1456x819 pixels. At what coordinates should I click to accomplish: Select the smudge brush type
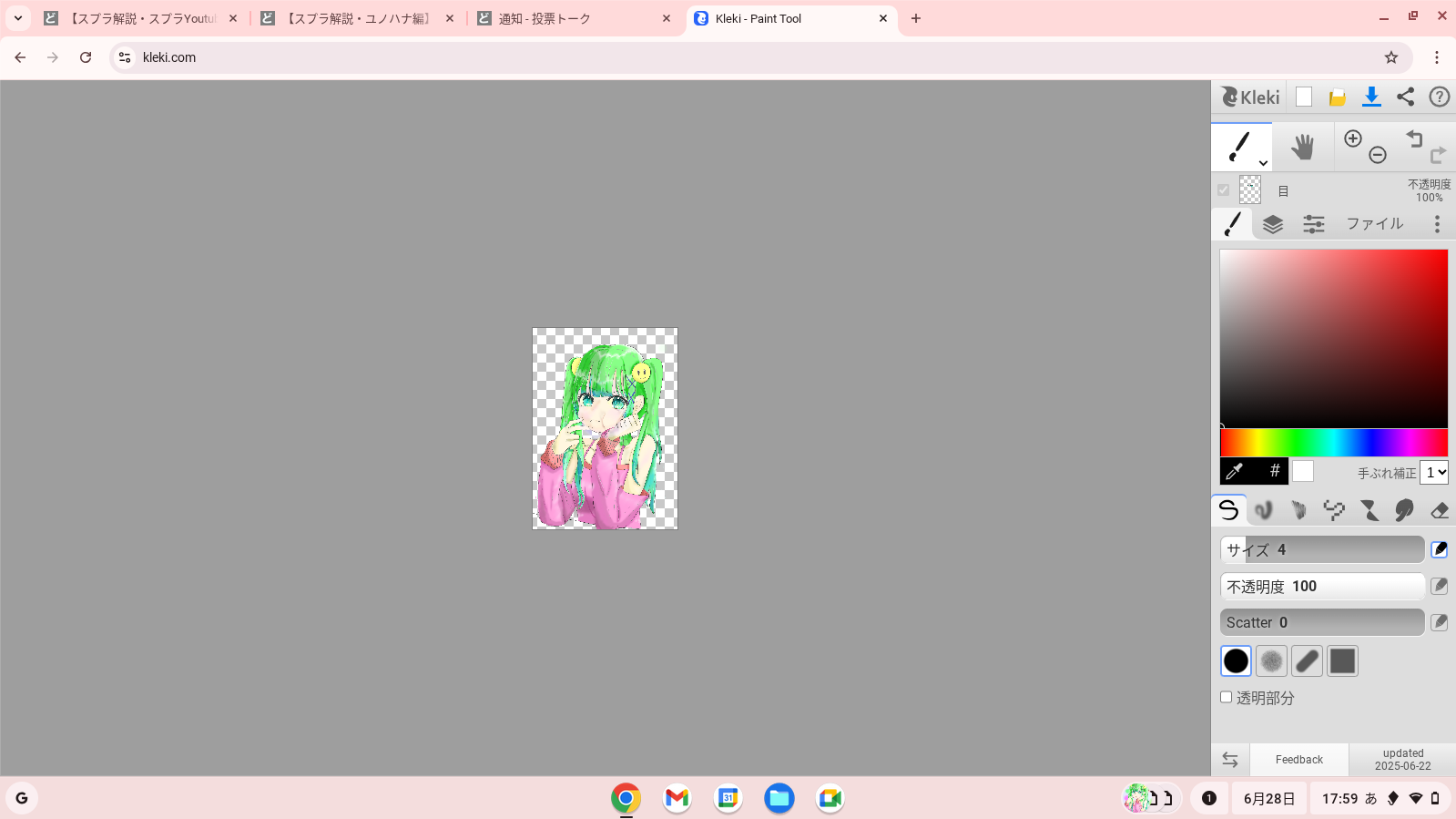click(x=1404, y=510)
